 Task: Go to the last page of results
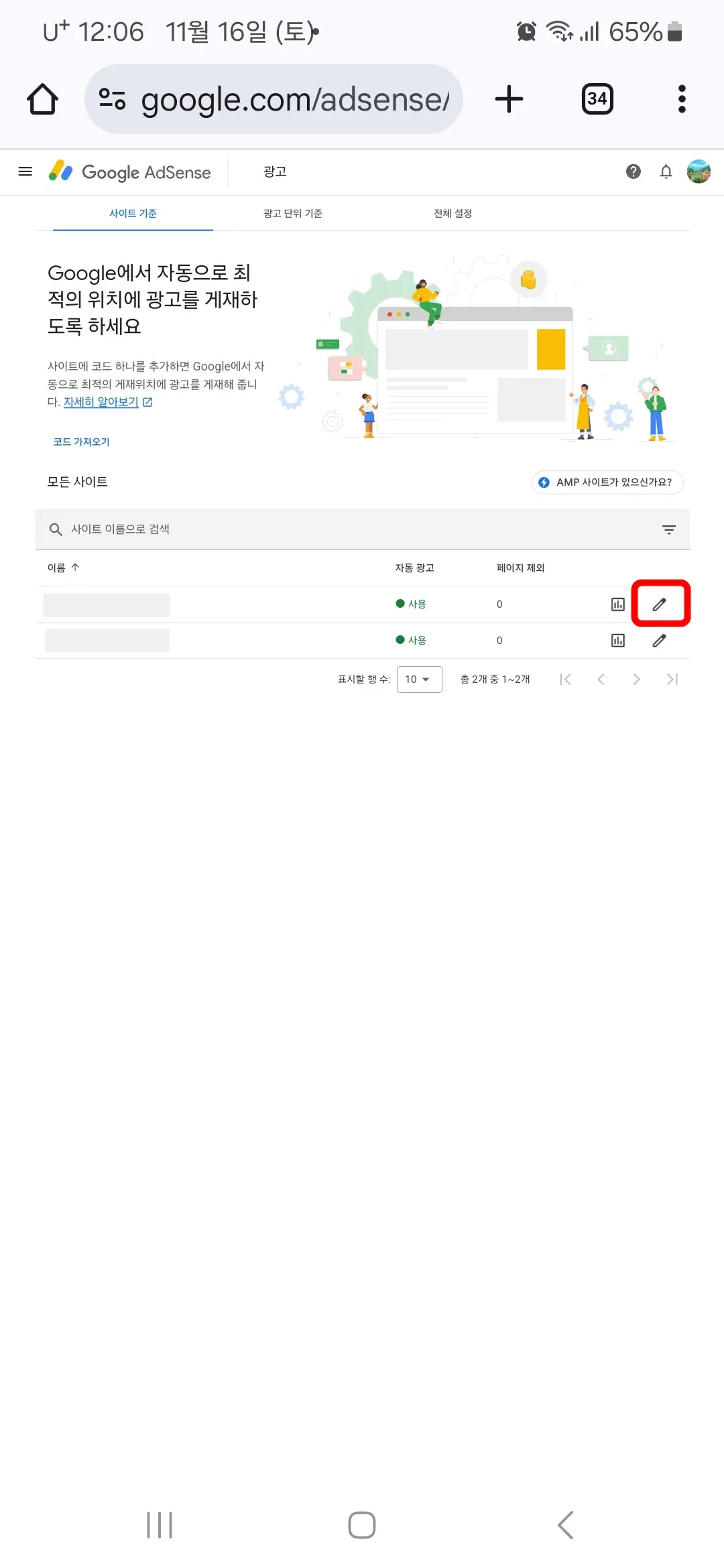[672, 679]
